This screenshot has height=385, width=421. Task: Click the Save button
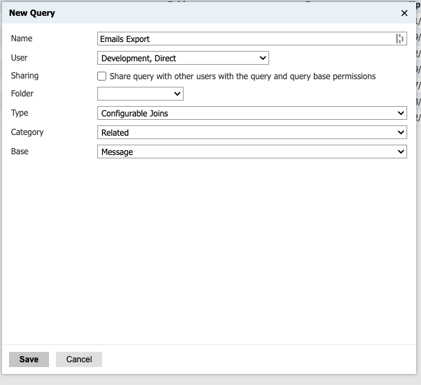tap(29, 359)
